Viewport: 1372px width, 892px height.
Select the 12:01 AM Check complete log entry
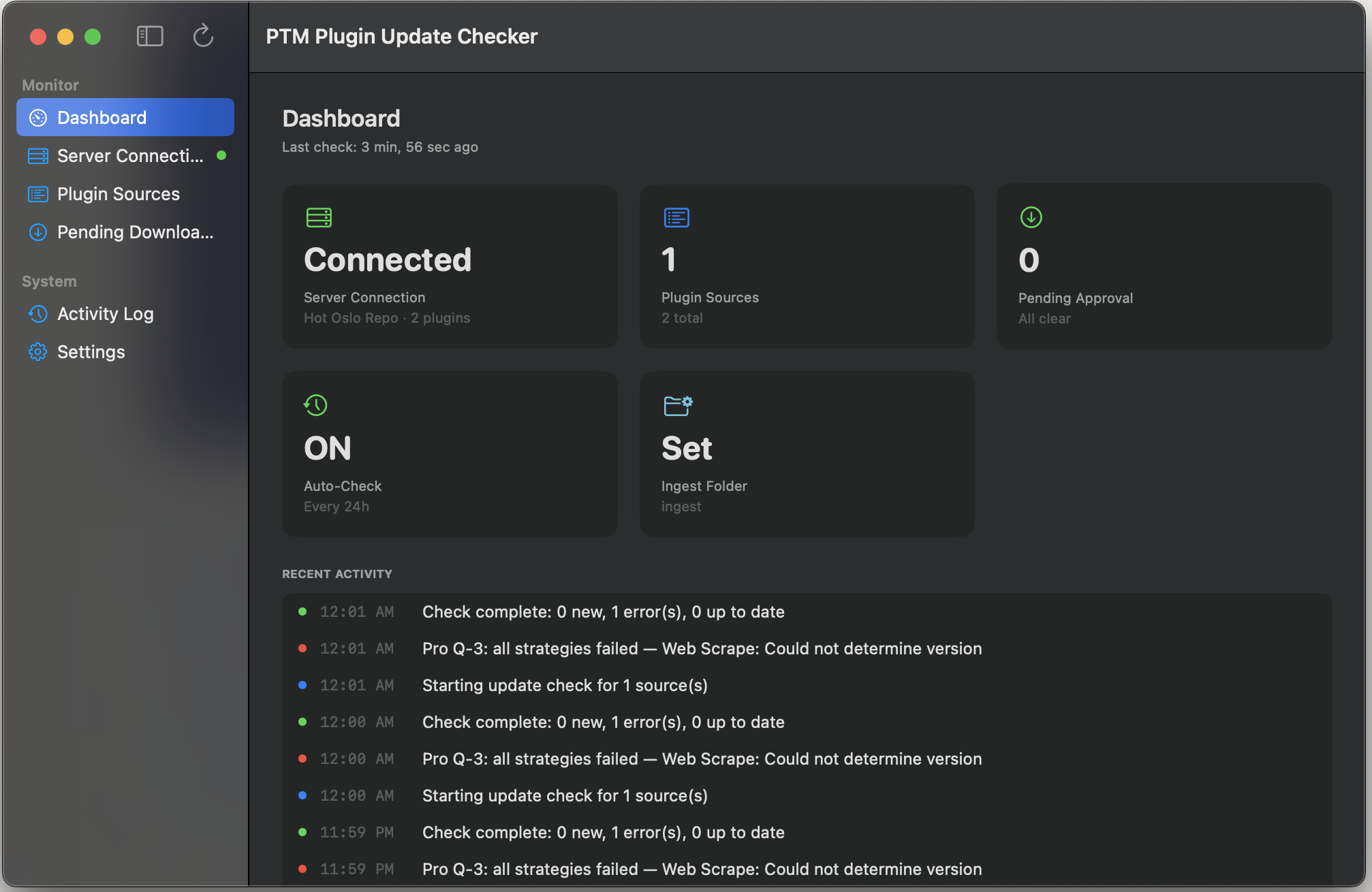click(807, 611)
